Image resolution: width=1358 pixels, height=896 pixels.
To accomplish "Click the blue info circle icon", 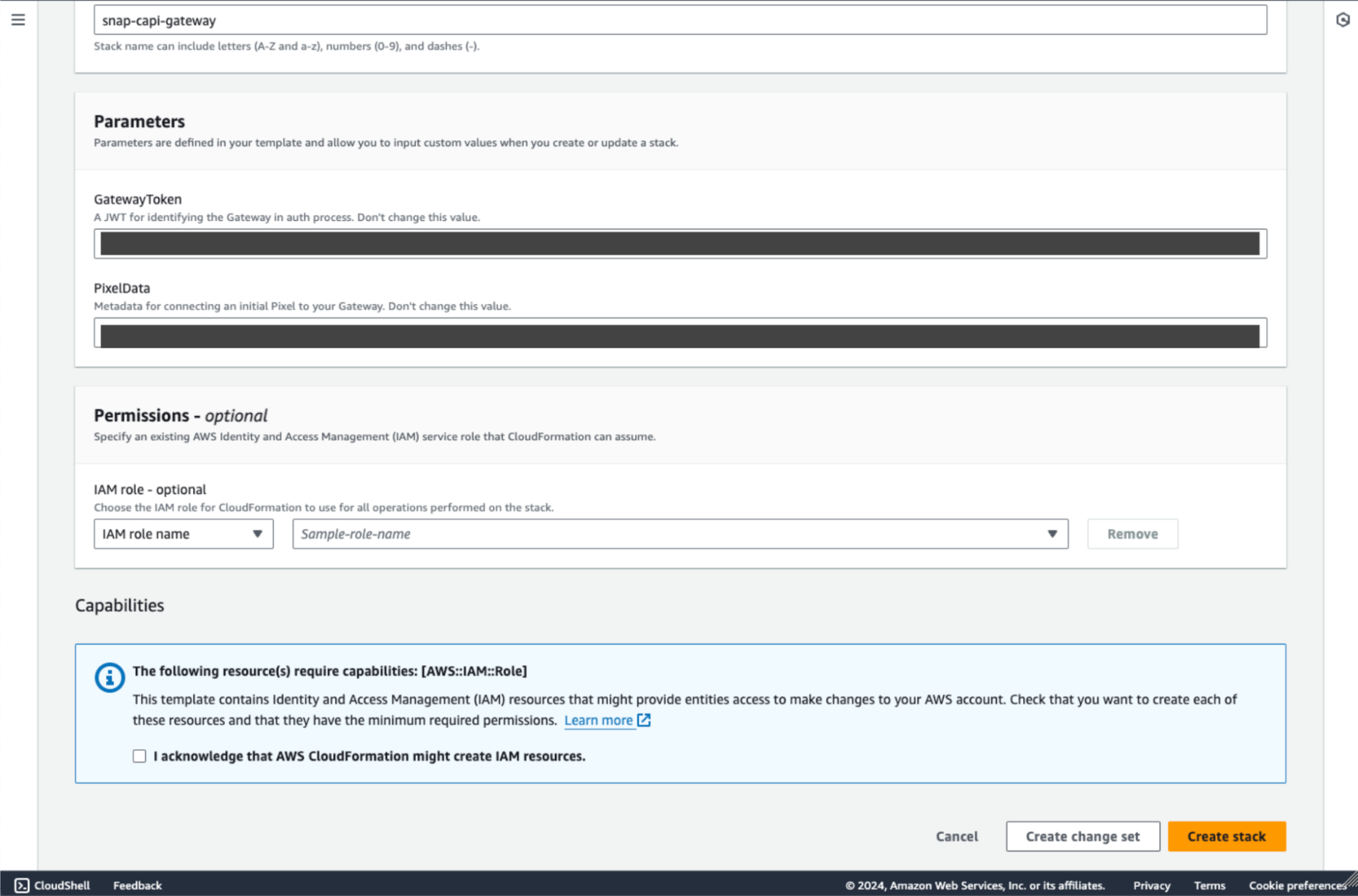I will 109,677.
